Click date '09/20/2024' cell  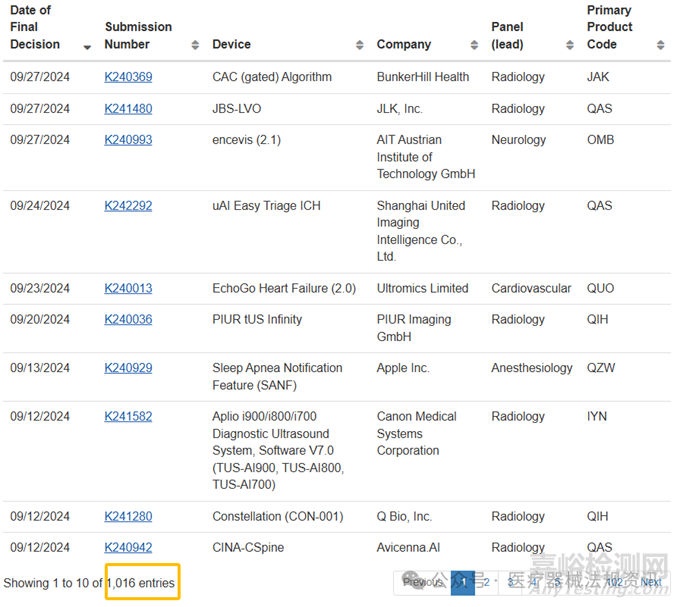pos(40,320)
